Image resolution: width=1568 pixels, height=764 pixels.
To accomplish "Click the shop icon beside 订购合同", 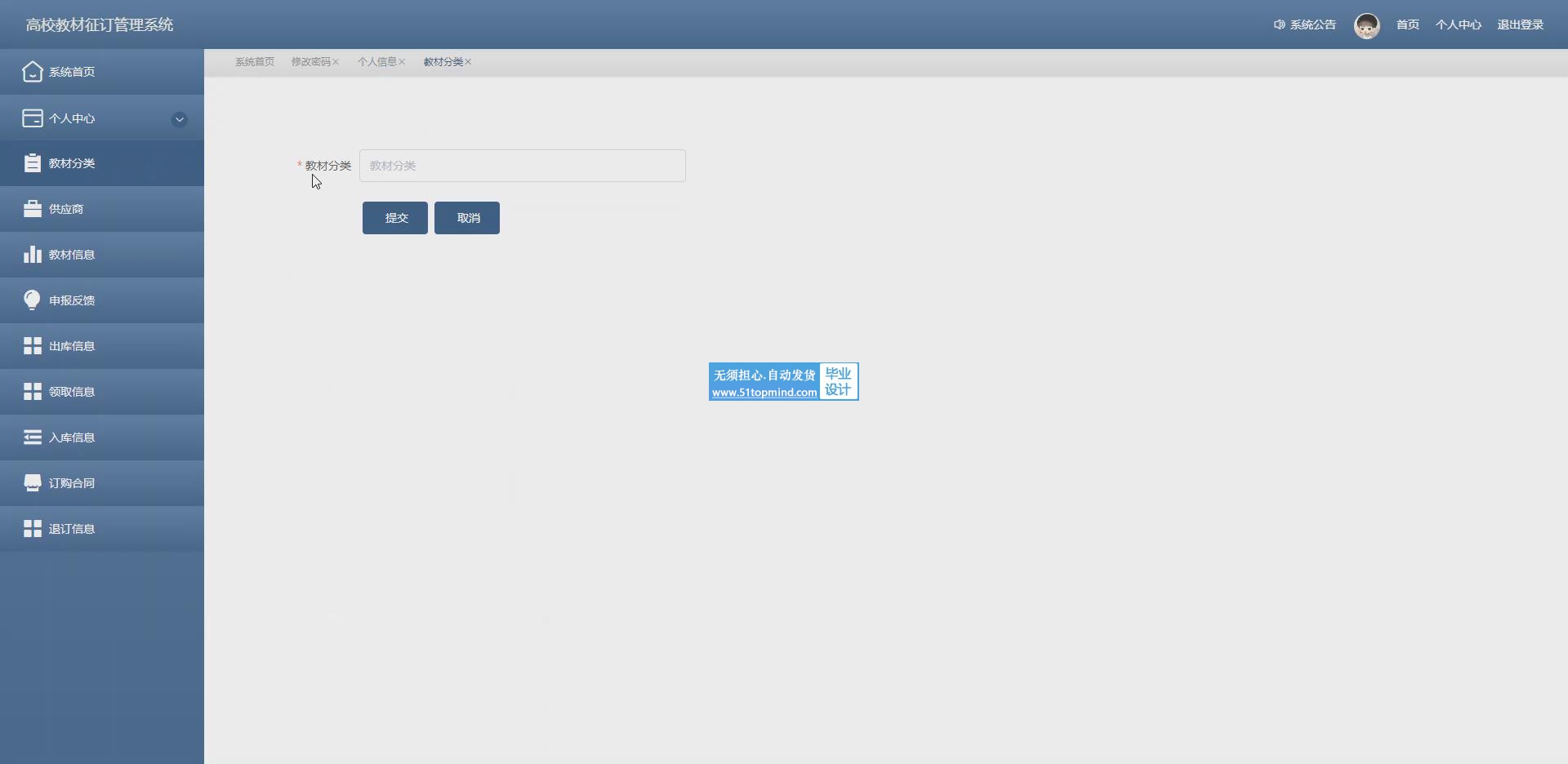I will click(33, 483).
